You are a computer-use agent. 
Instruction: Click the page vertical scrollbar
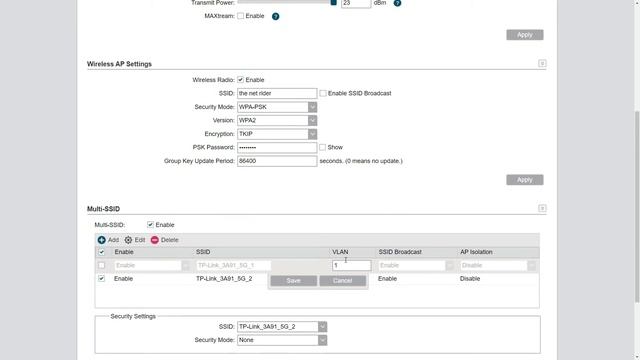coord(637,206)
